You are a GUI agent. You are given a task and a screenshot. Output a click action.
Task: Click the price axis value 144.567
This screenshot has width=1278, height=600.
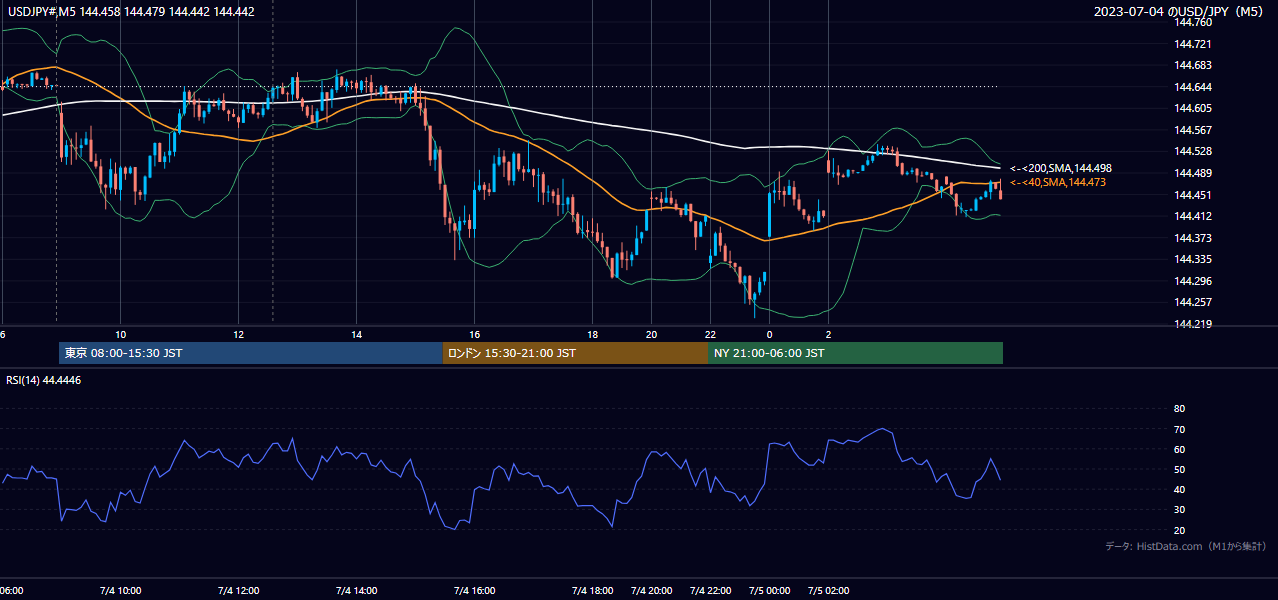tap(1191, 130)
